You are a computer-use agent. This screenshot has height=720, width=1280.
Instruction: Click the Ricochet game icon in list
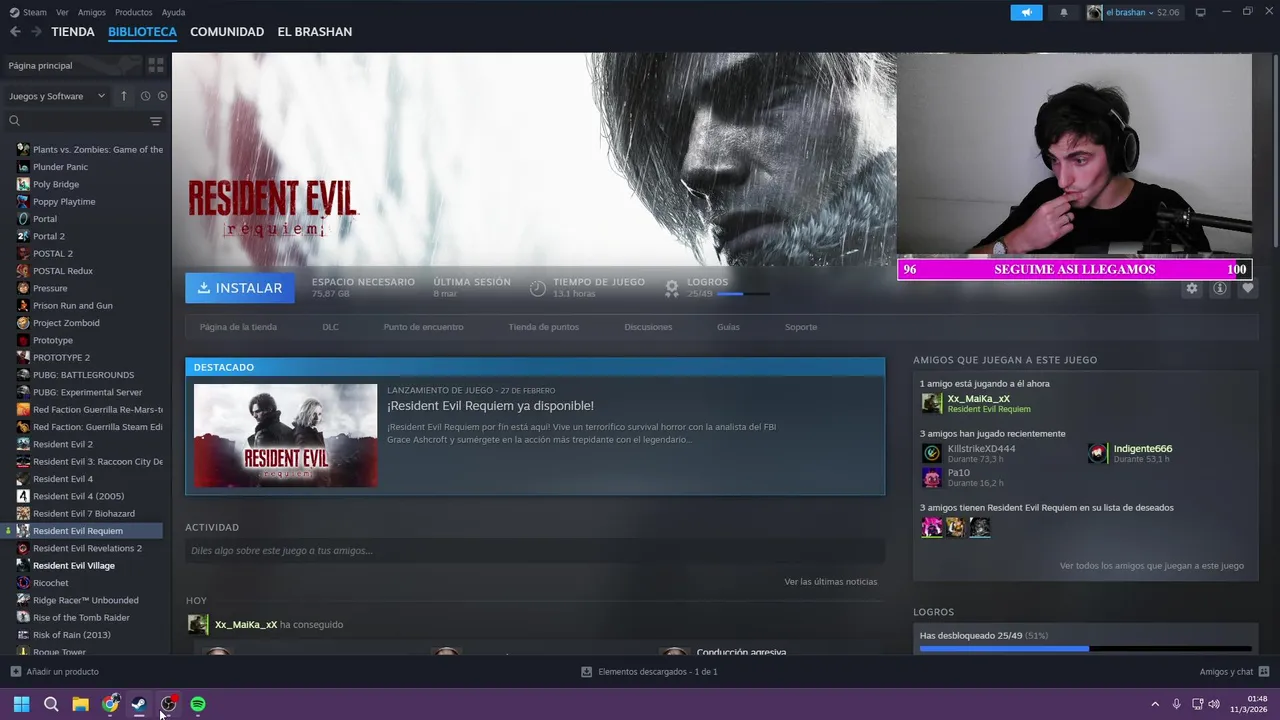[x=23, y=583]
